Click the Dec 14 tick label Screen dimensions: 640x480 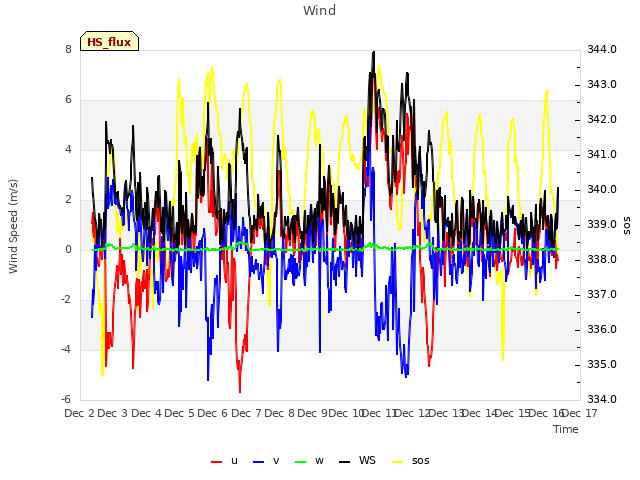[x=480, y=413]
